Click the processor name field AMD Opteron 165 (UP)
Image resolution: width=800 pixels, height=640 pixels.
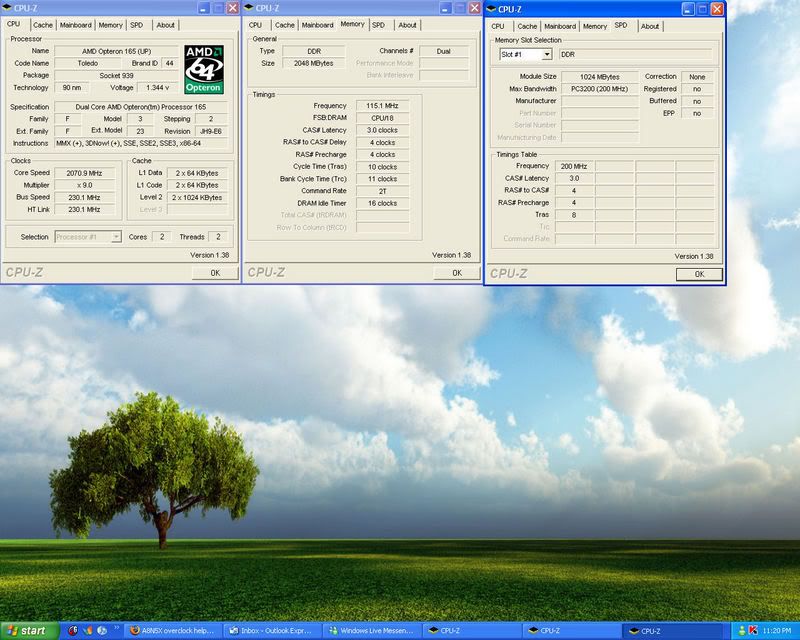(116, 51)
